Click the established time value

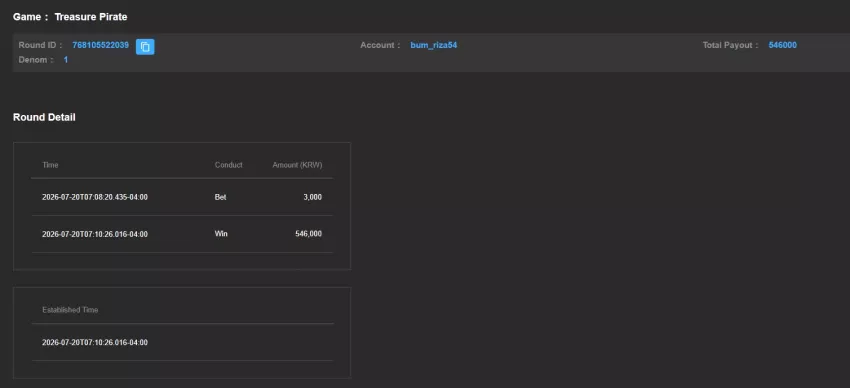pos(95,342)
